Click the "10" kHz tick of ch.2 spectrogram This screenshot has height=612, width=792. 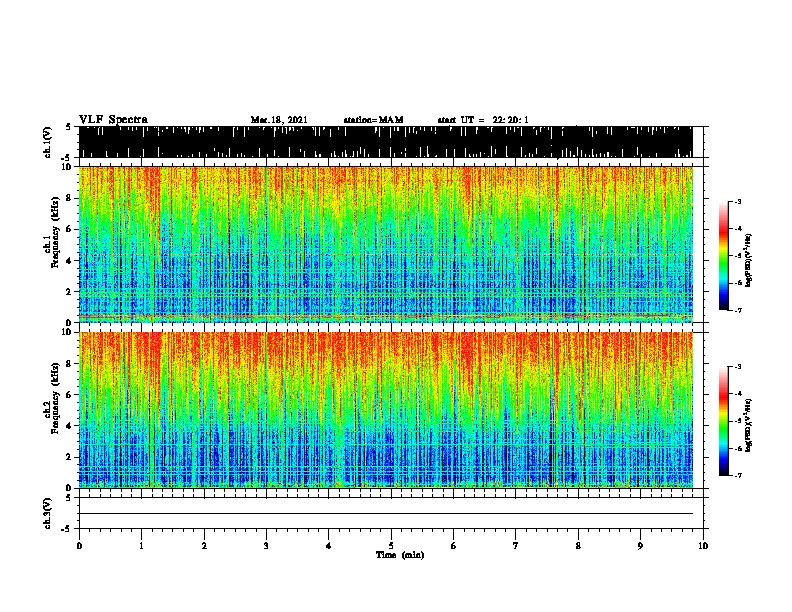tap(69, 332)
